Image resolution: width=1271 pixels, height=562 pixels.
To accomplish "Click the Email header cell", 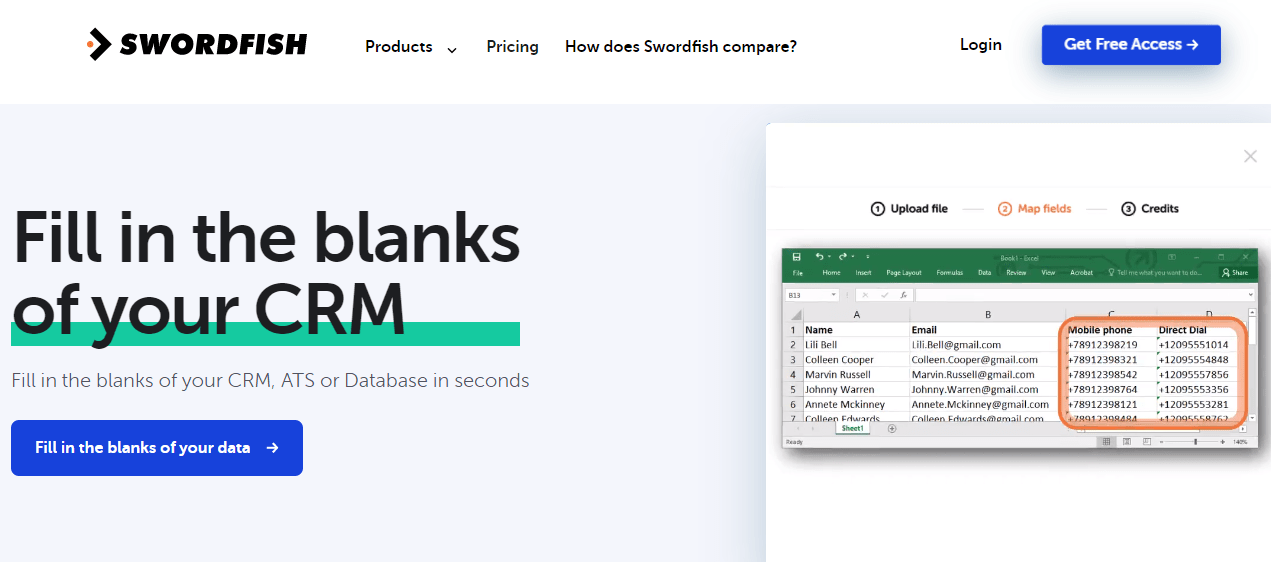I will [x=987, y=330].
